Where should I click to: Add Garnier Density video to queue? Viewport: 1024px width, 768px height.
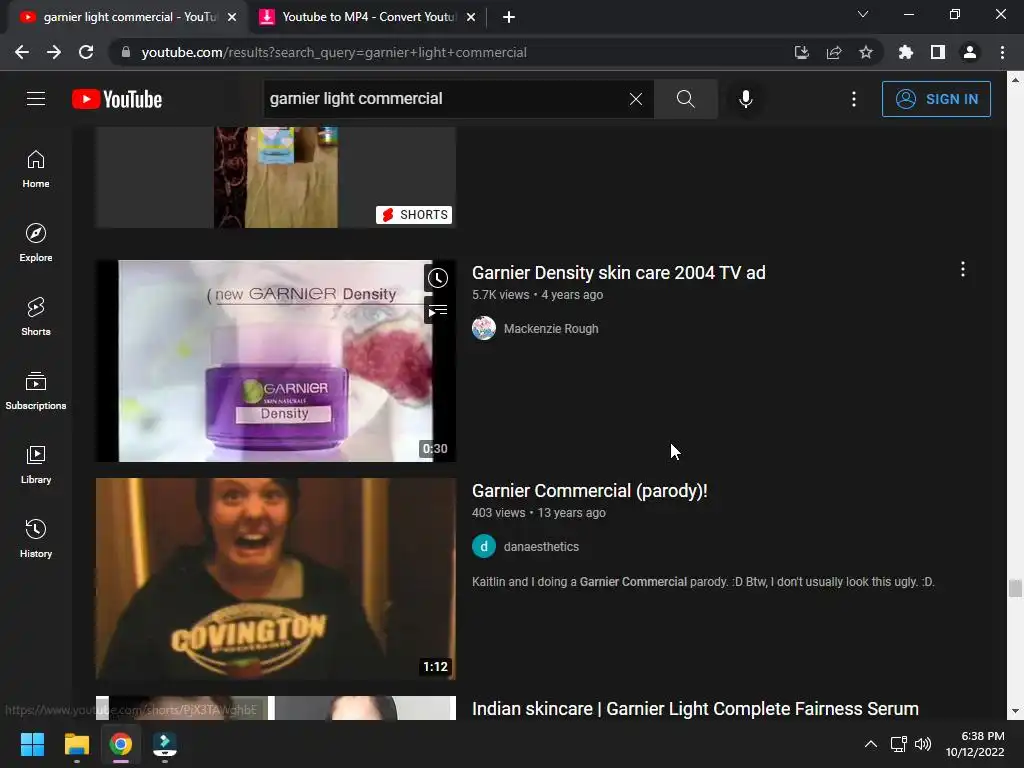pyautogui.click(x=438, y=310)
